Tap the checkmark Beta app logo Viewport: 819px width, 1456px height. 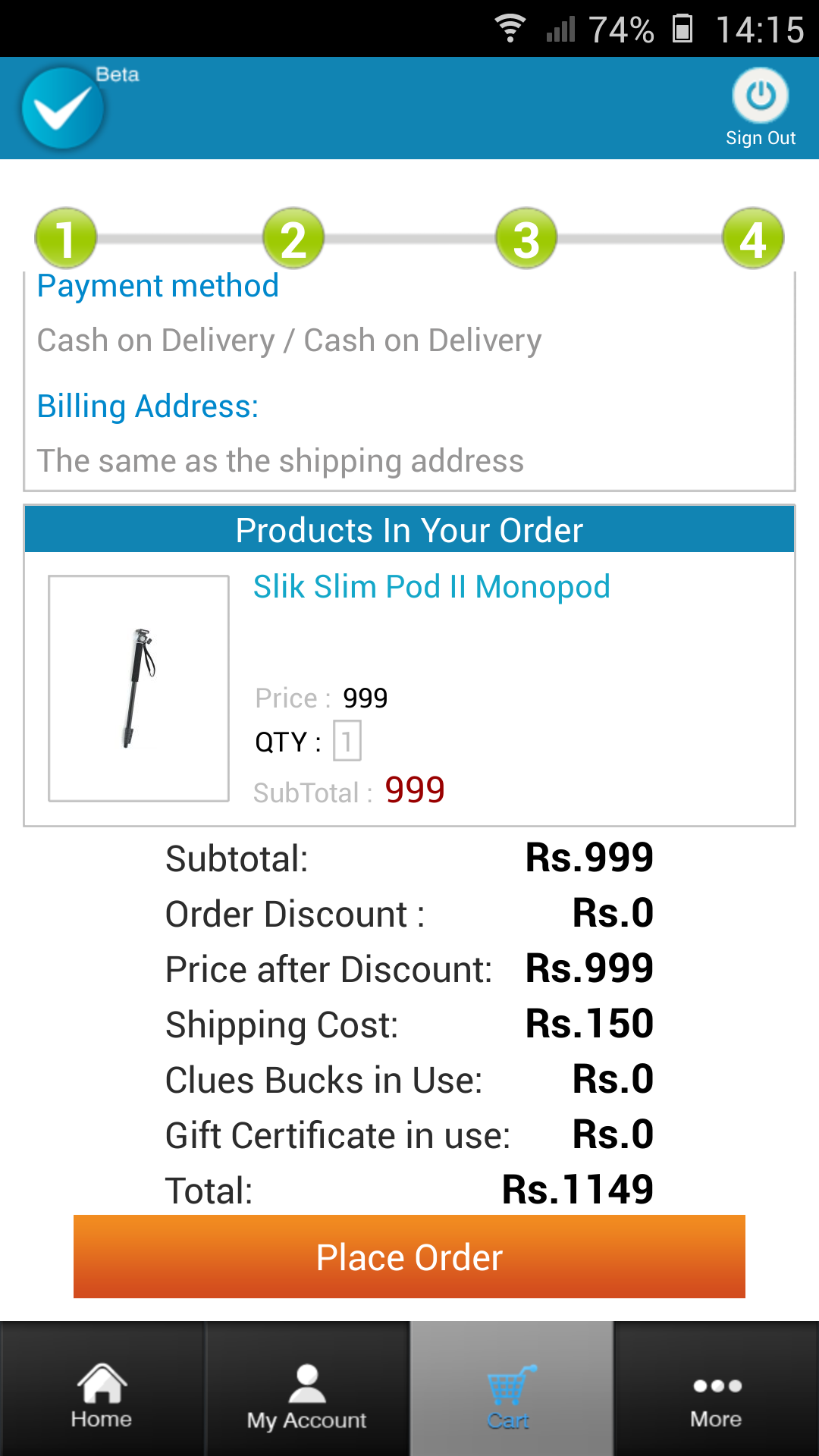(x=64, y=108)
